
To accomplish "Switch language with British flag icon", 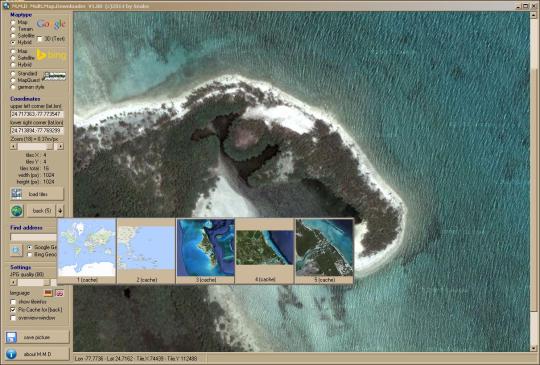I will (x=60, y=293).
